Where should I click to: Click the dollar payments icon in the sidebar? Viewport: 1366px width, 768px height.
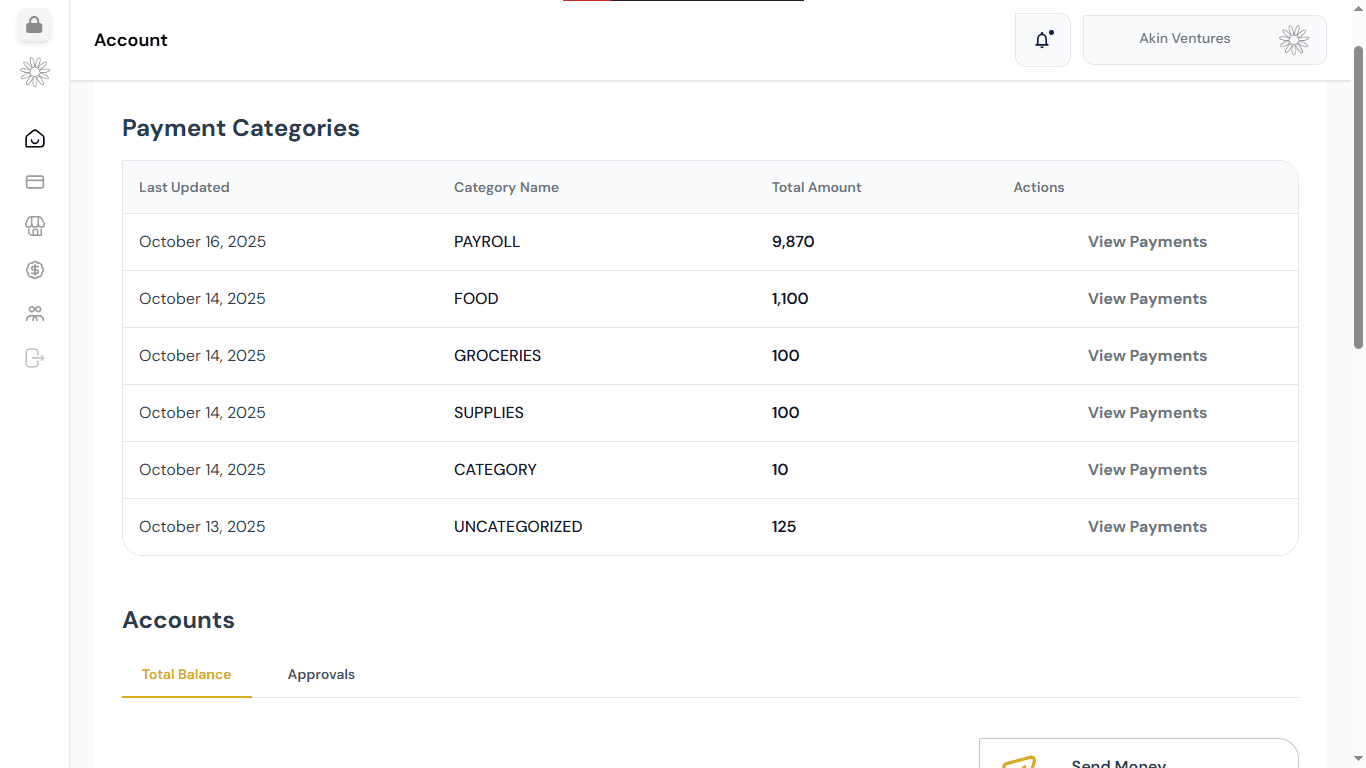(x=34, y=270)
